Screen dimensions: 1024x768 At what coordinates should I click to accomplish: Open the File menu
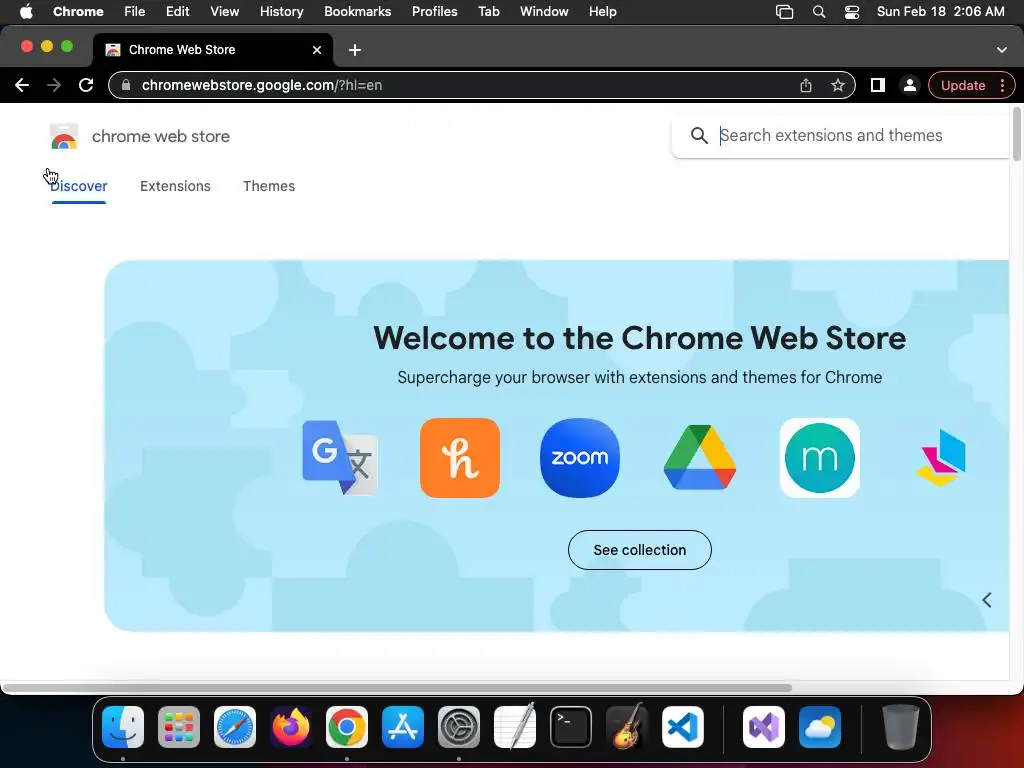click(135, 12)
